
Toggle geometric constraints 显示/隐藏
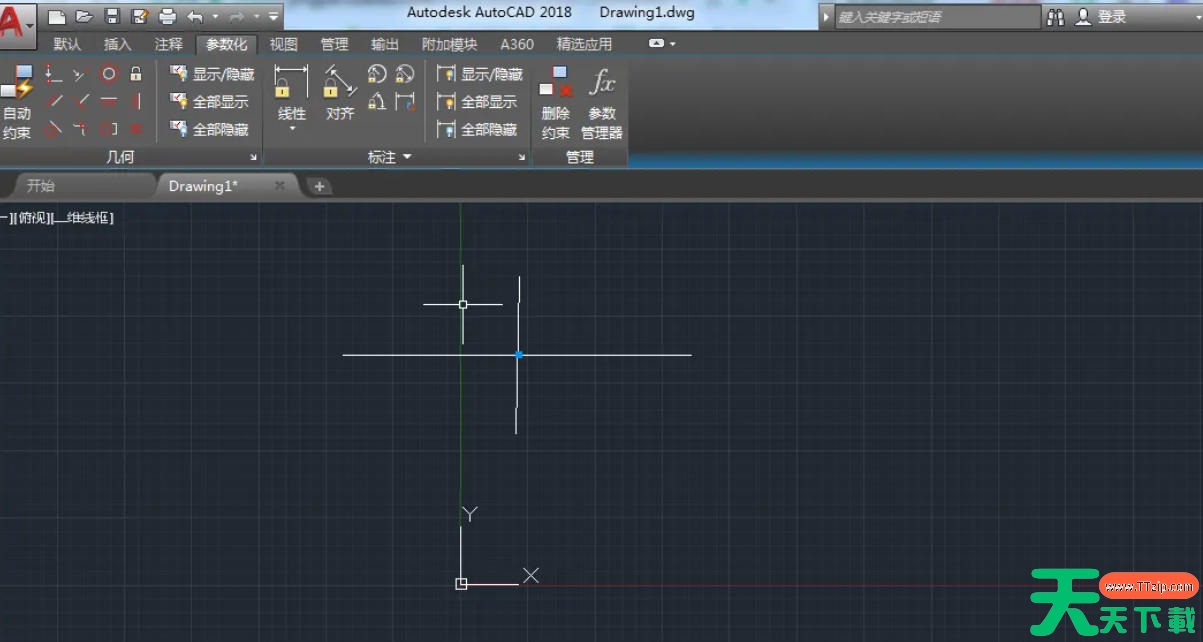click(x=212, y=74)
